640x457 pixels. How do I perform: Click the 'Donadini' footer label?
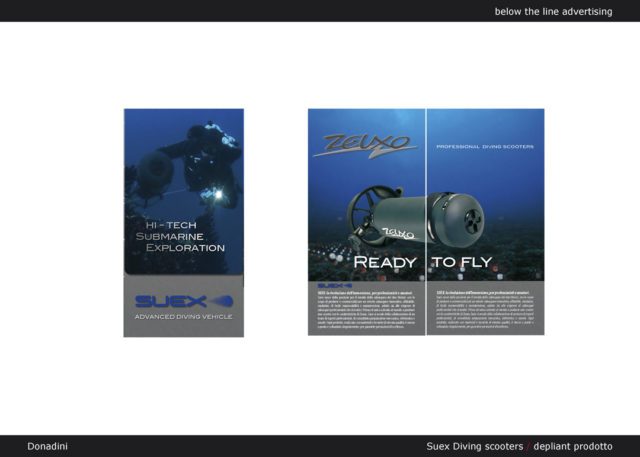tap(48, 446)
